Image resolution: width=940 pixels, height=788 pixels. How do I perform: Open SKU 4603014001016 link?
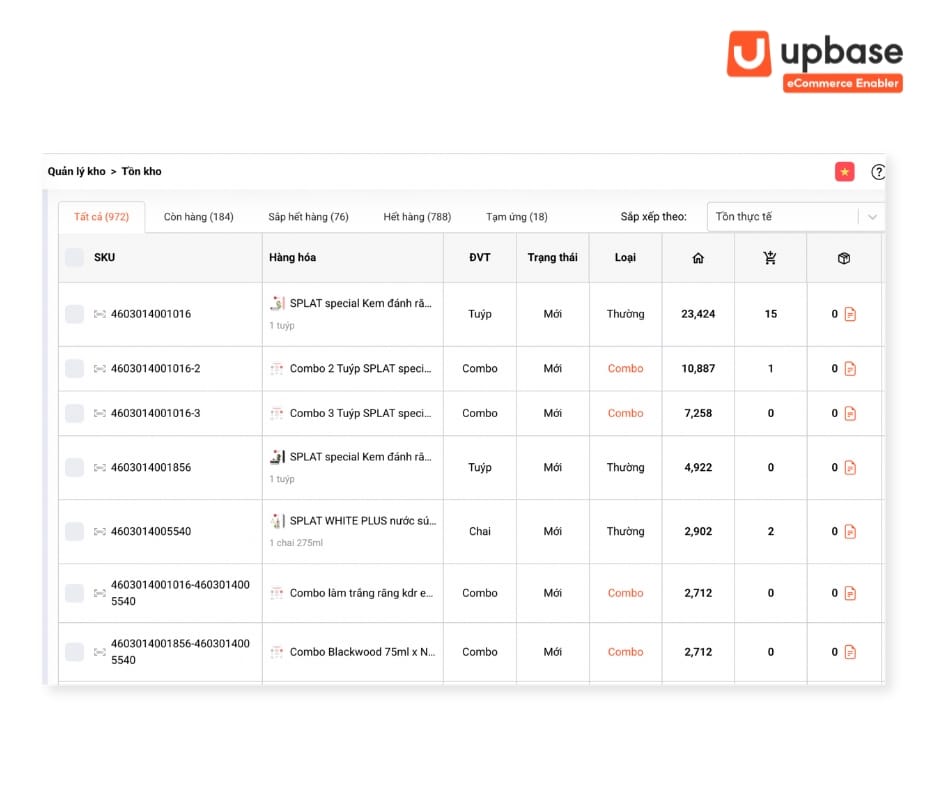(150, 314)
